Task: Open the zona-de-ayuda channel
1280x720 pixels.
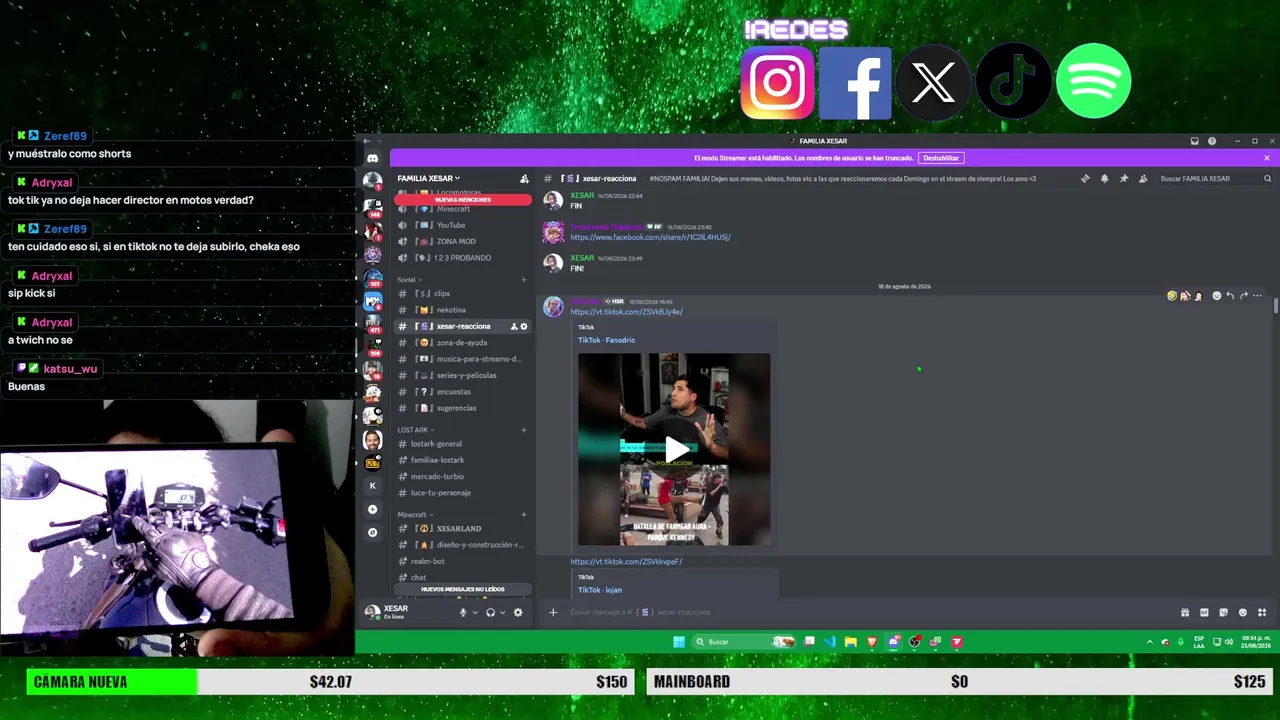Action: 462,343
